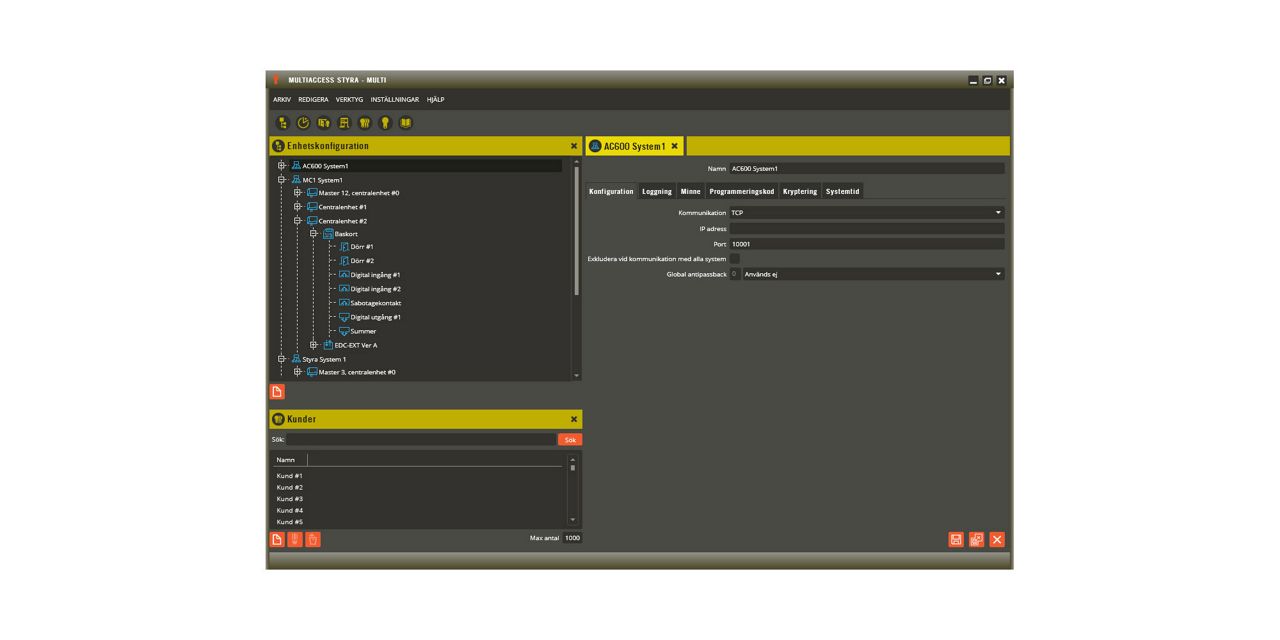This screenshot has height=640, width=1280.
Task: Toggle 'Exkludera vid kommunikation med alla system' checkbox
Action: pos(735,259)
